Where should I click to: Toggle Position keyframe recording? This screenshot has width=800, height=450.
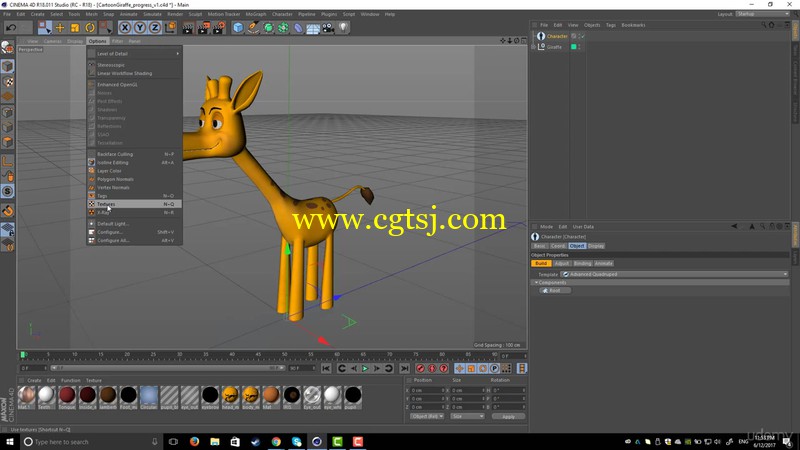point(459,368)
